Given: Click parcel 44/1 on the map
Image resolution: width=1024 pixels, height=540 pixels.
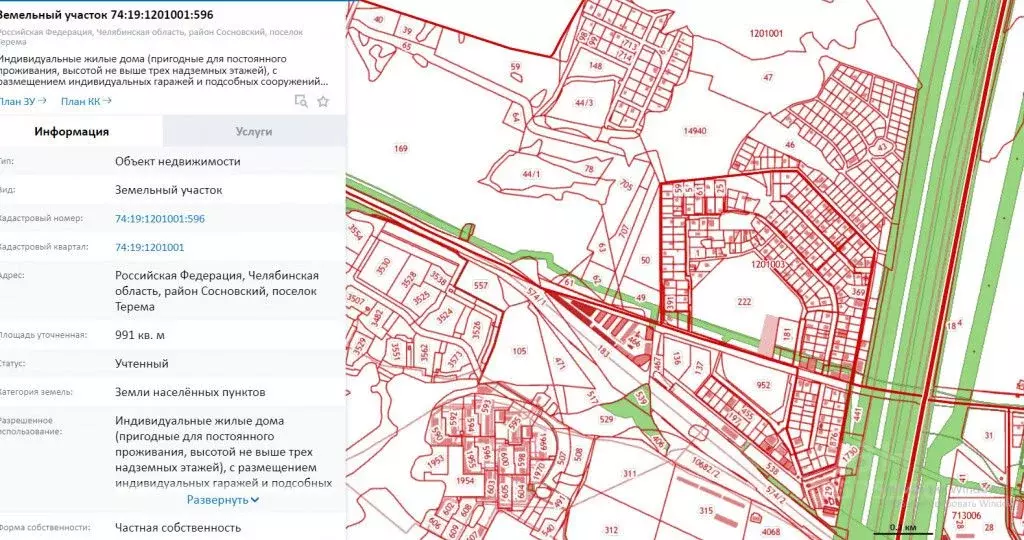Looking at the screenshot, I should coord(532,174).
